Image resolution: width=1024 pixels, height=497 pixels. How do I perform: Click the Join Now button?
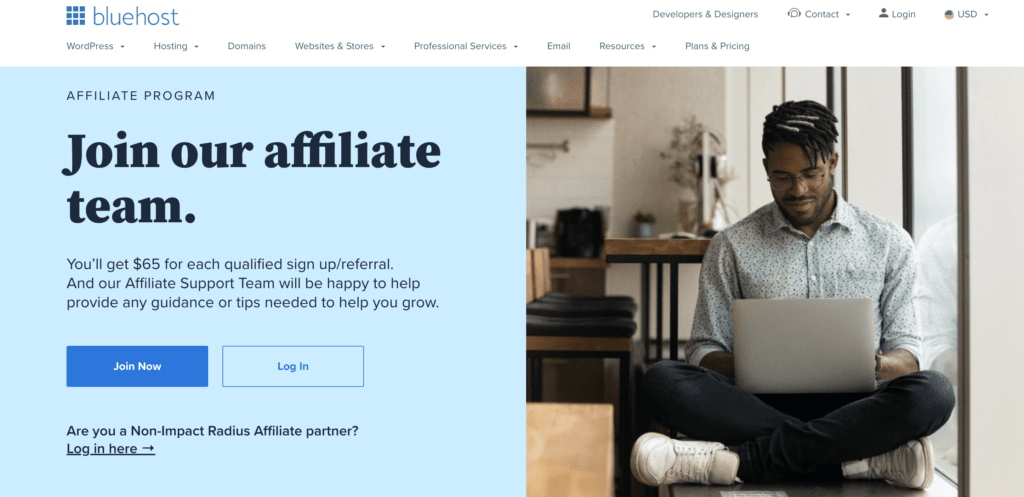(x=137, y=366)
